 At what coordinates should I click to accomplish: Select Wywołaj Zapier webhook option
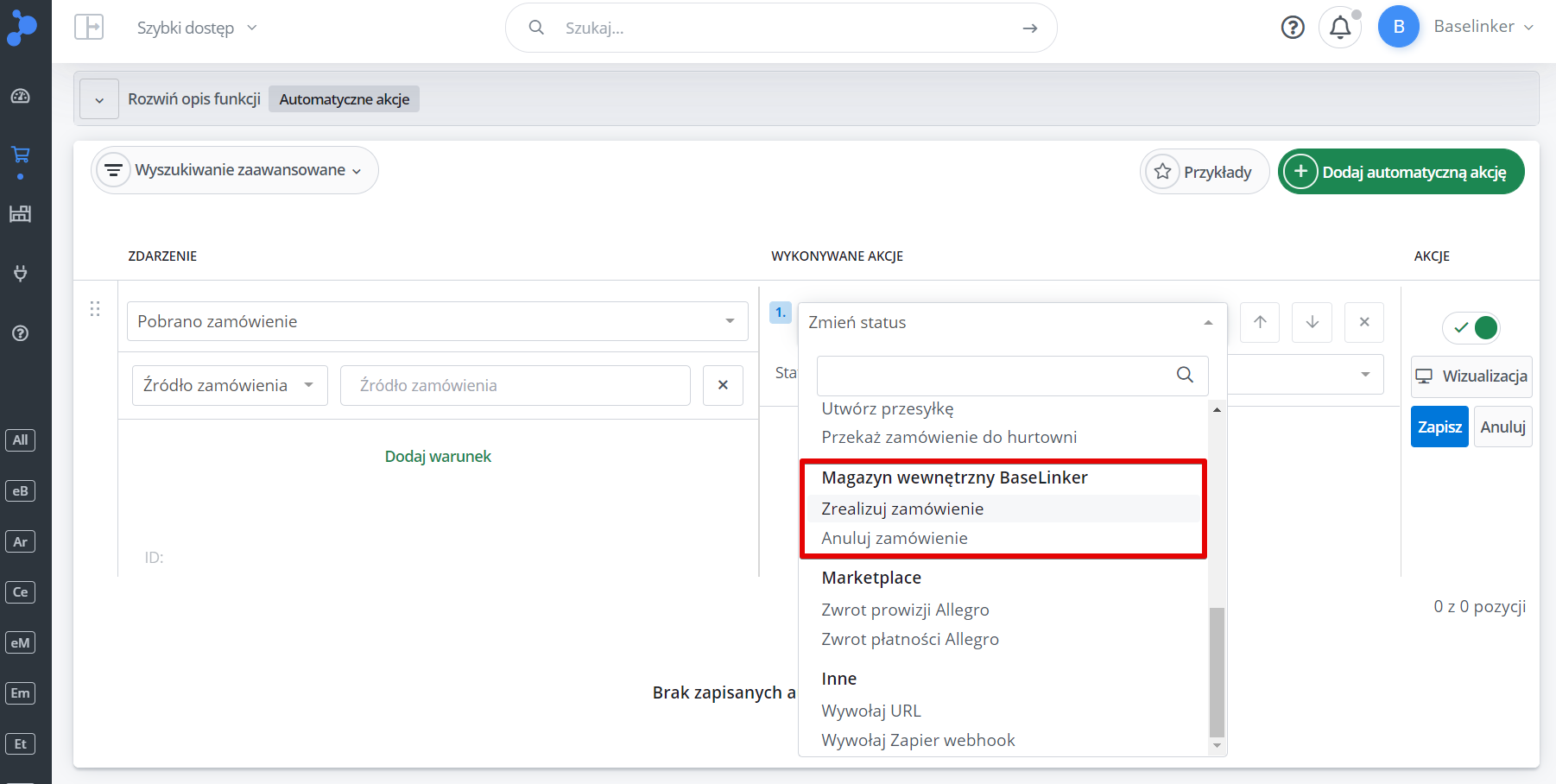coord(918,740)
